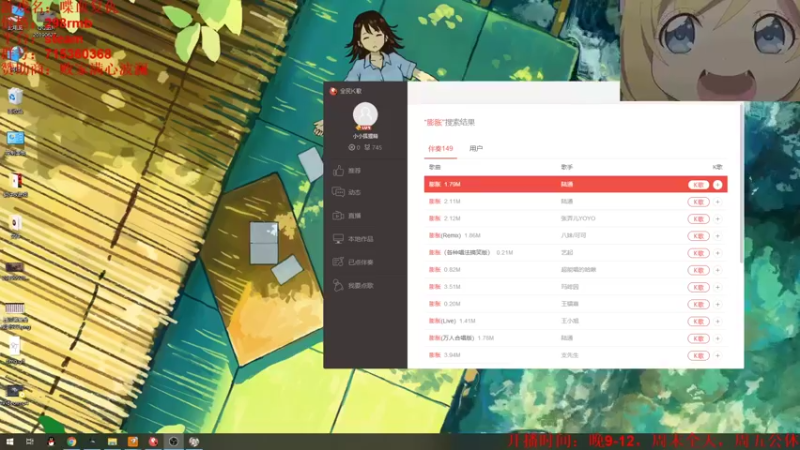Open OBS from the taskbar
Image resolution: width=800 pixels, height=450 pixels.
coord(173,441)
